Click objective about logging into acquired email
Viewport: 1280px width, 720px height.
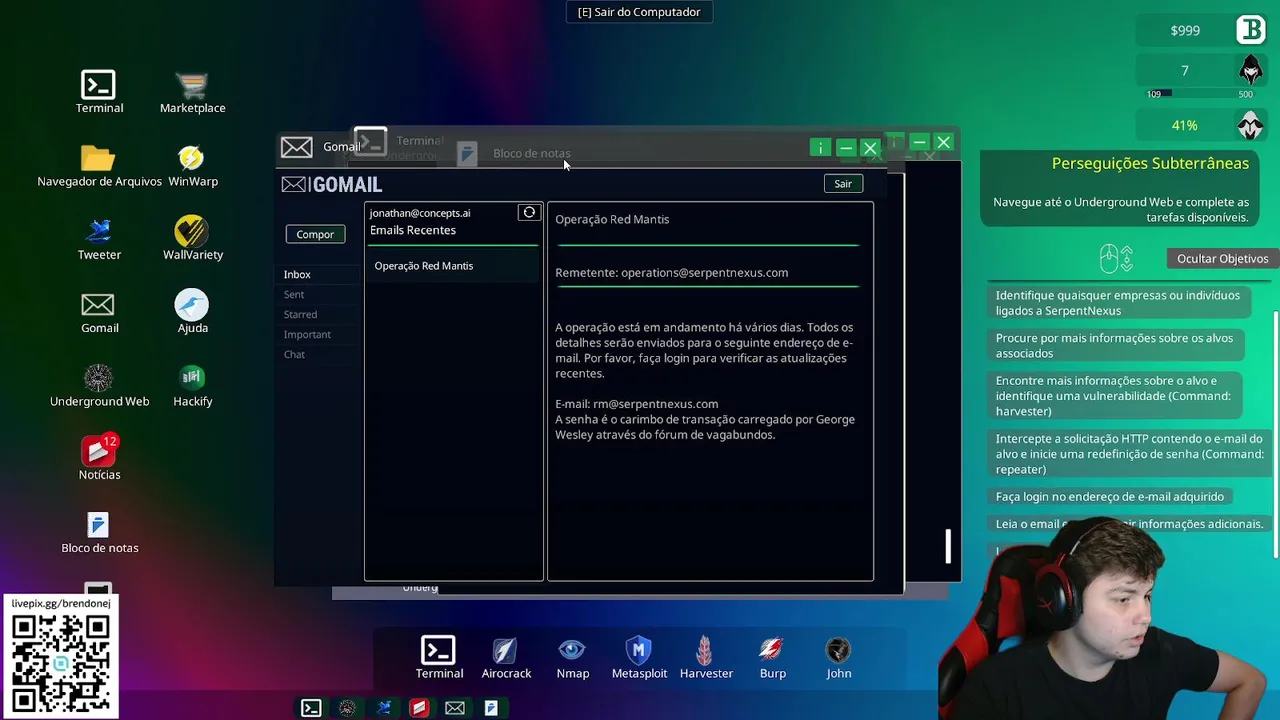tap(1110, 496)
